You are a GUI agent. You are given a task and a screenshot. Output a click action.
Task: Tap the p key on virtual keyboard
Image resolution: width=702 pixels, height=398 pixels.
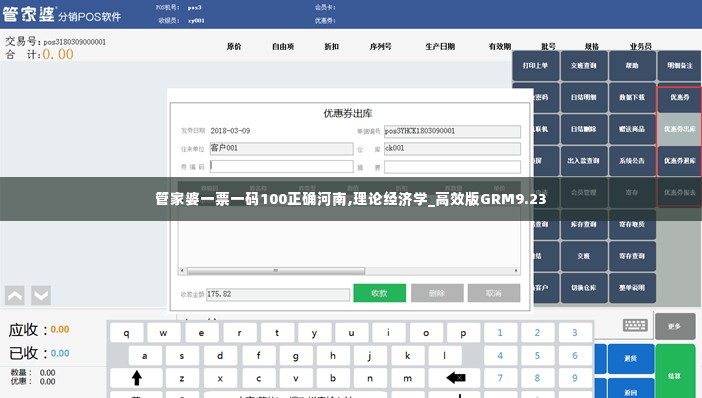point(463,333)
